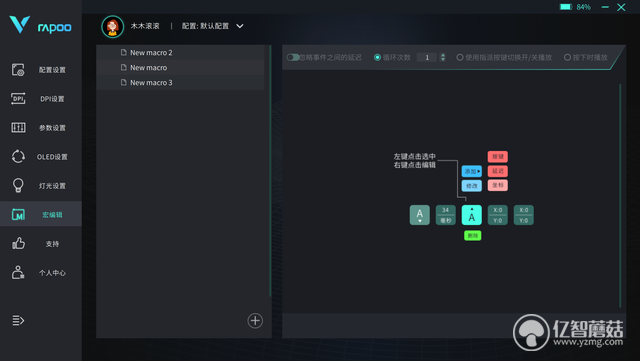
Task: Collapse sidebar using the bottom menu icon
Action: 18,321
